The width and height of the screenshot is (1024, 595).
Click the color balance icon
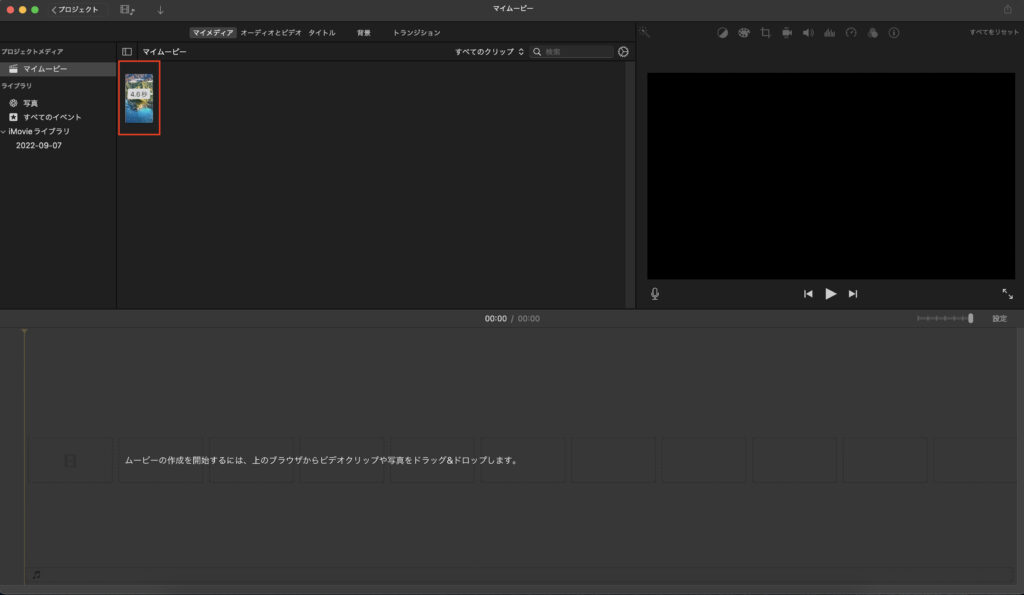pyautogui.click(x=723, y=33)
